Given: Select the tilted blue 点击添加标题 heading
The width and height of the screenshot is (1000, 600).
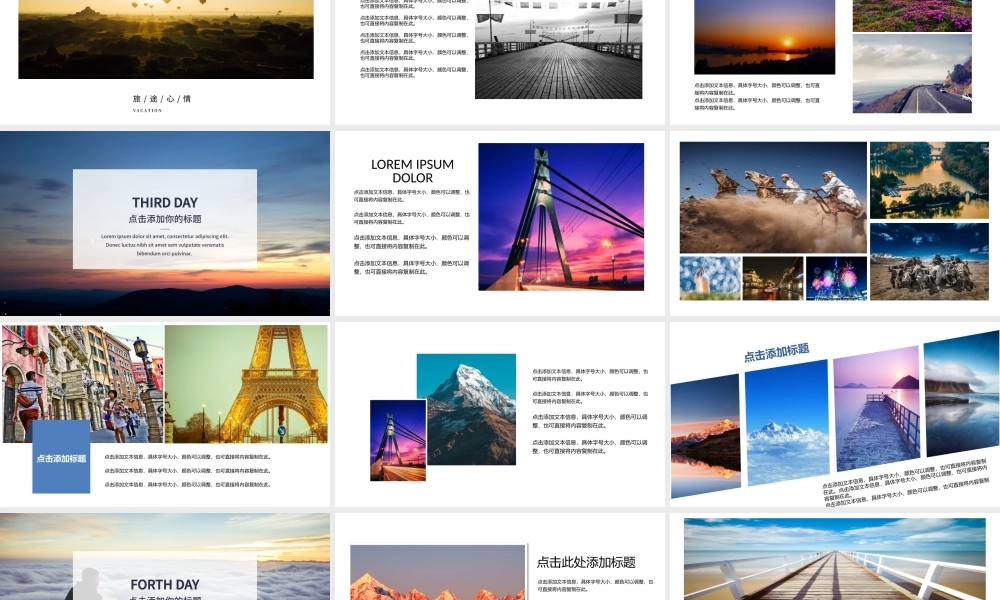Looking at the screenshot, I should 776,352.
